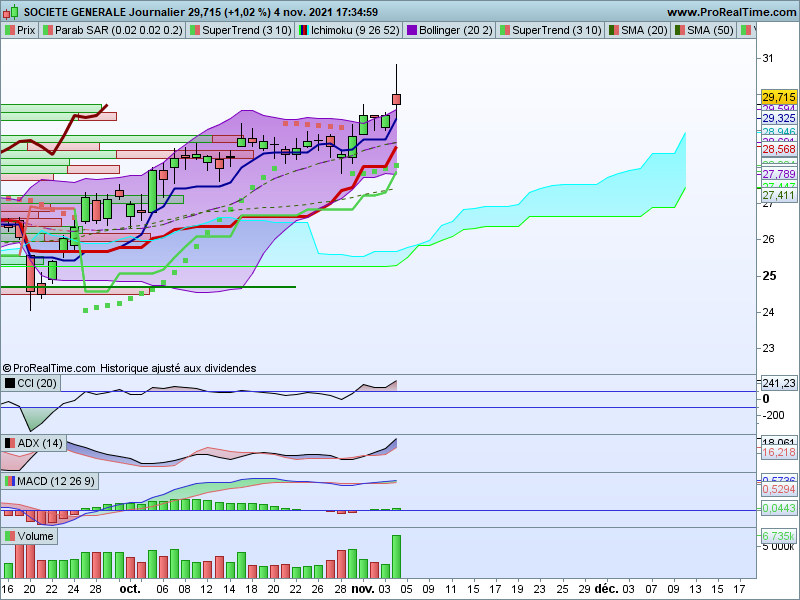
Task: Open the Ichimoku (9 26 52) indicator label
Action: pos(349,30)
